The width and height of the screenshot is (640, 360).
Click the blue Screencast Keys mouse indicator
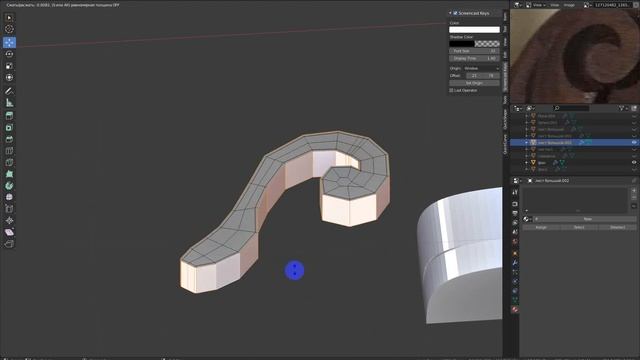click(x=294, y=270)
